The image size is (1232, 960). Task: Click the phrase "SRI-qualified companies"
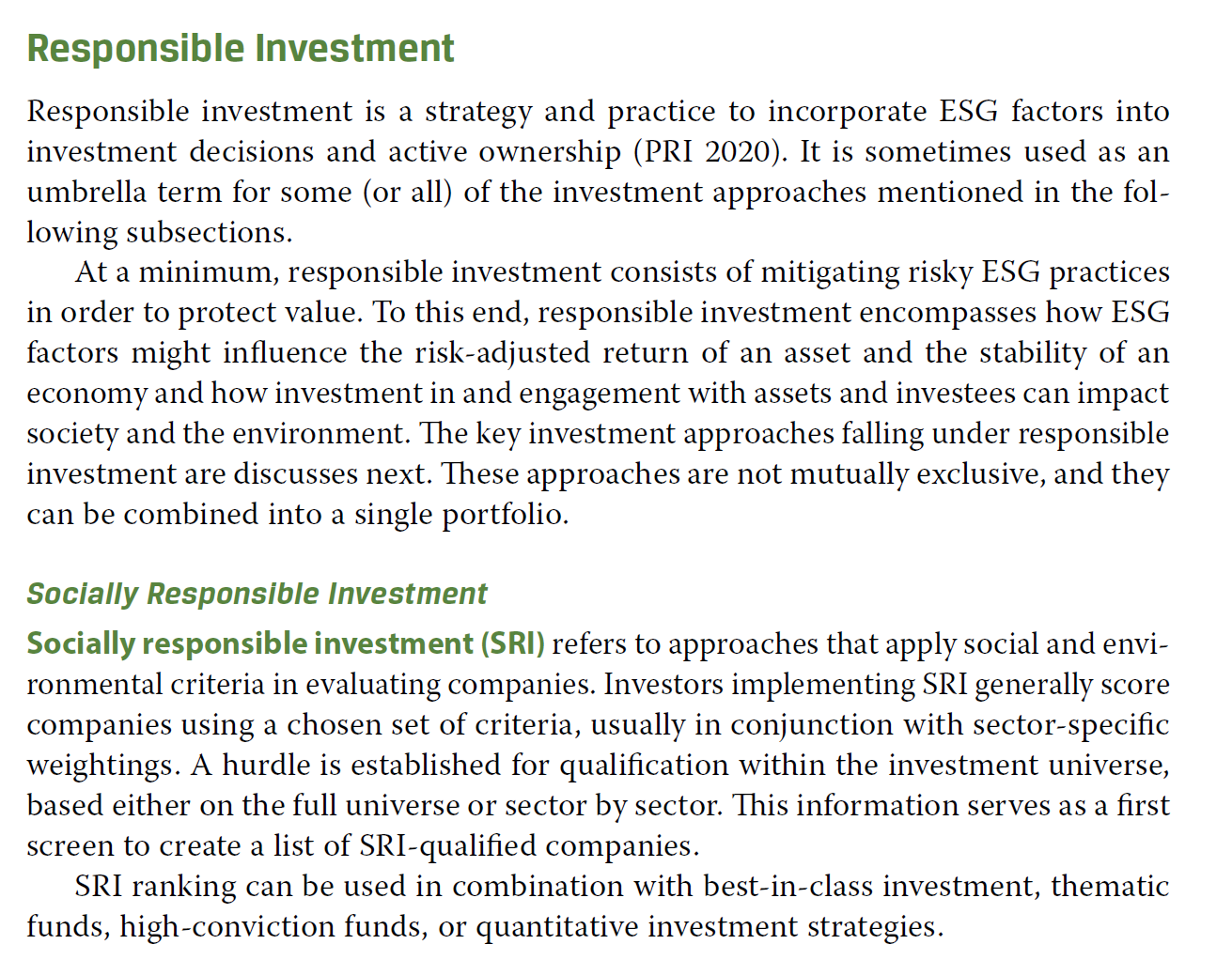[528, 846]
